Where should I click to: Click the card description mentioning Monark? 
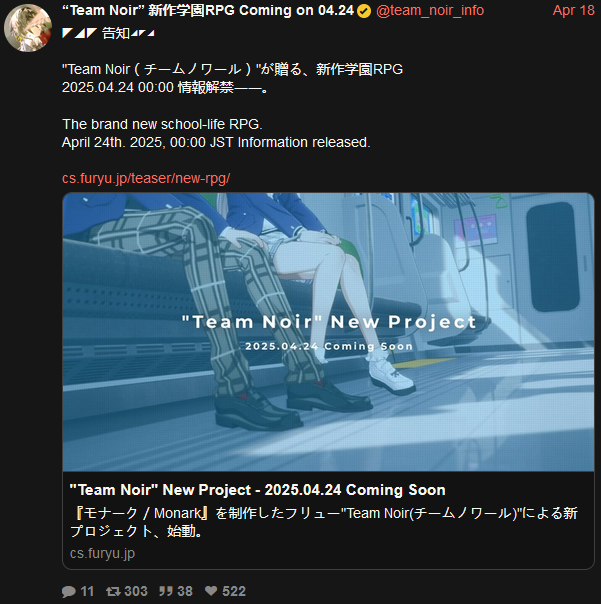[324, 522]
